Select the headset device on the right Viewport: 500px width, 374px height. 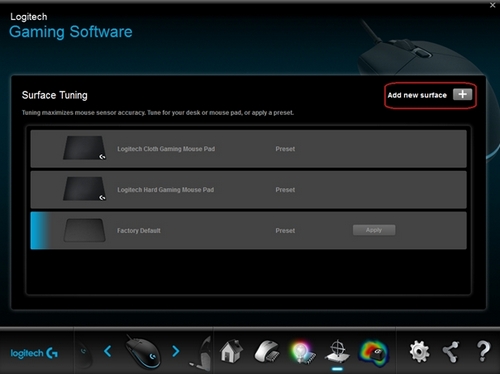[201, 353]
